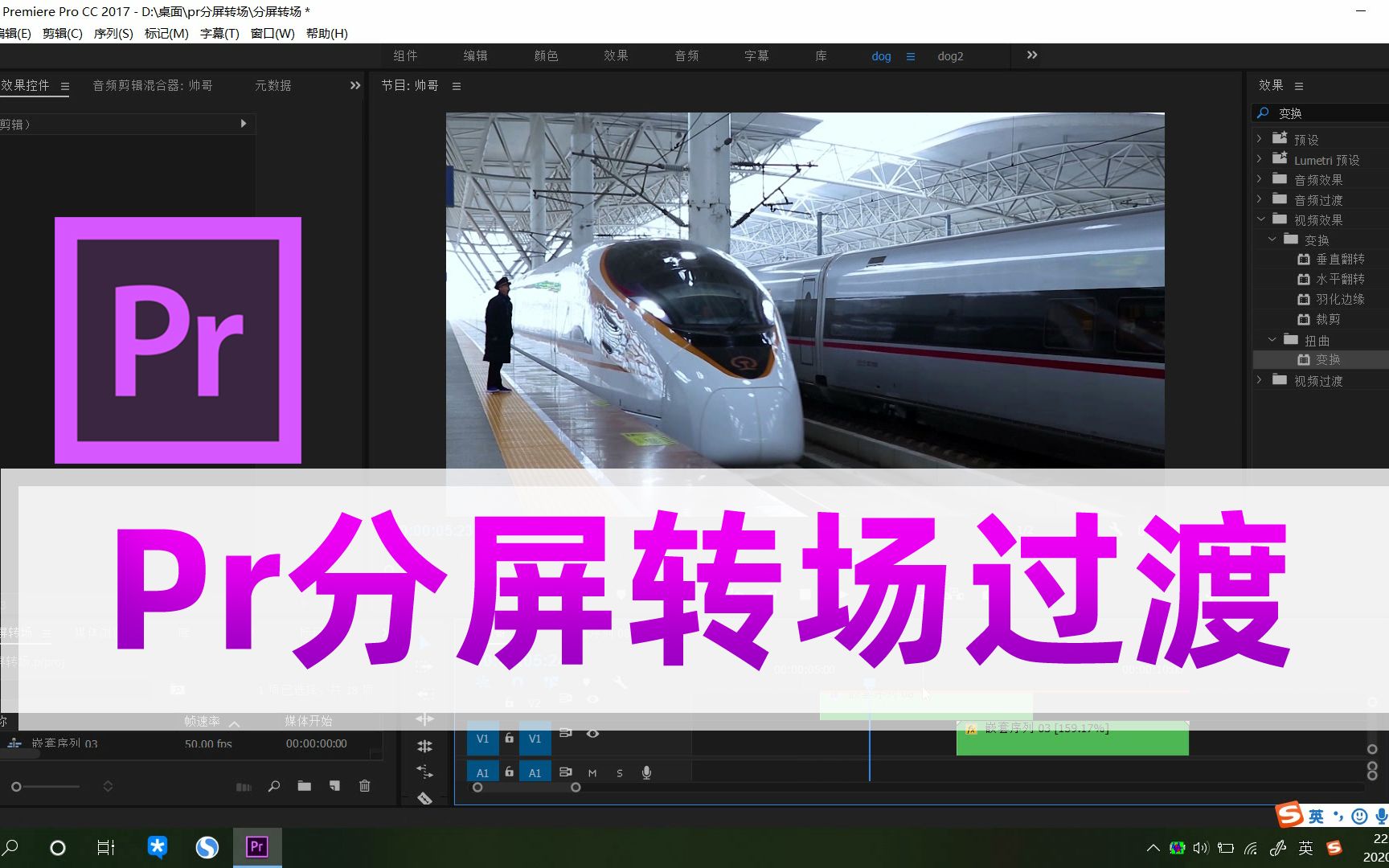Open the 序列(S) menu
The image size is (1389, 868).
tap(113, 33)
